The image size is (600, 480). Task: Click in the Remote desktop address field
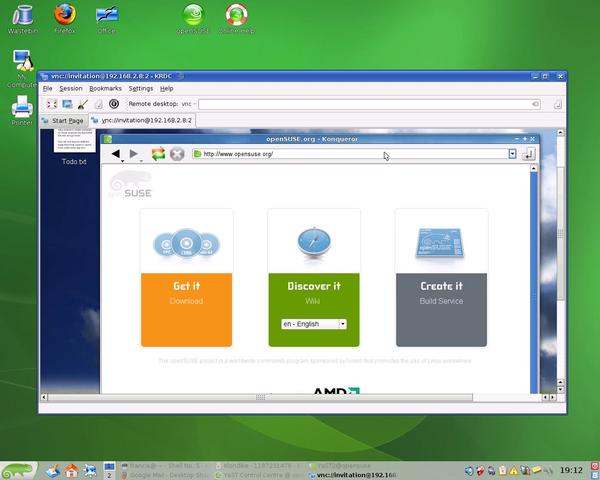(x=365, y=104)
